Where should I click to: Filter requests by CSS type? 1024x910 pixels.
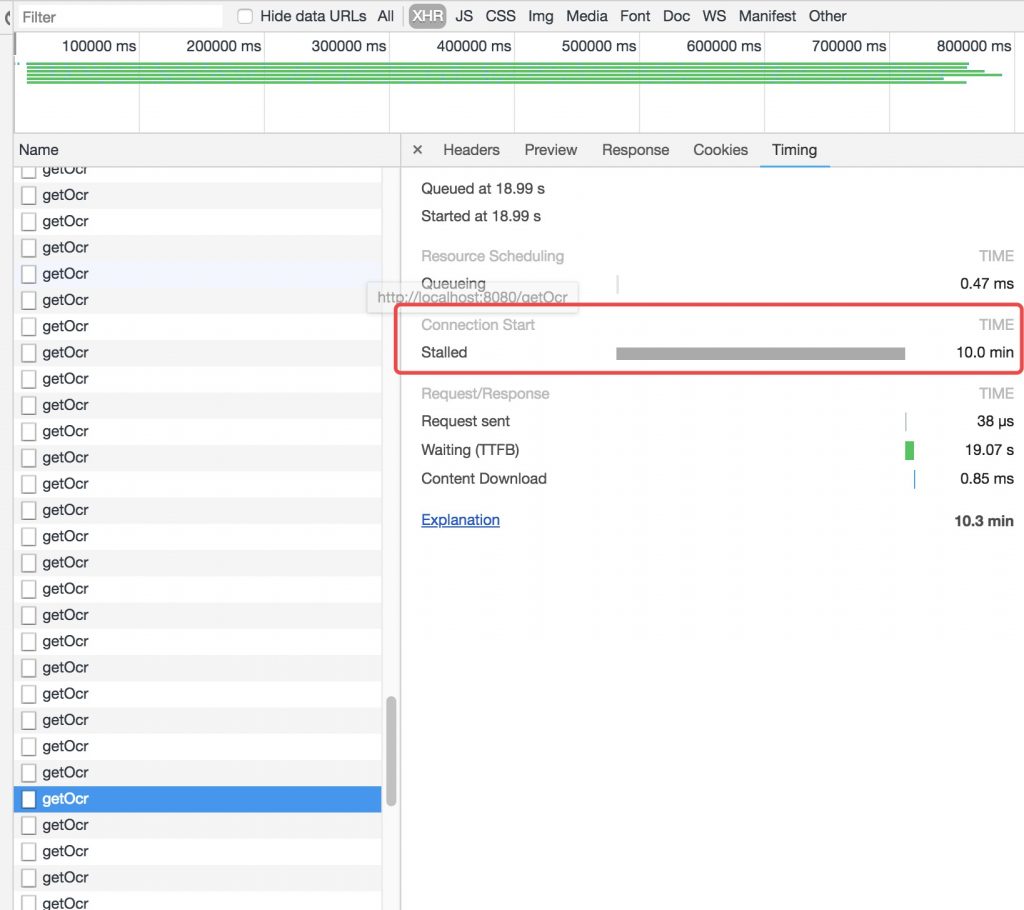[x=501, y=16]
